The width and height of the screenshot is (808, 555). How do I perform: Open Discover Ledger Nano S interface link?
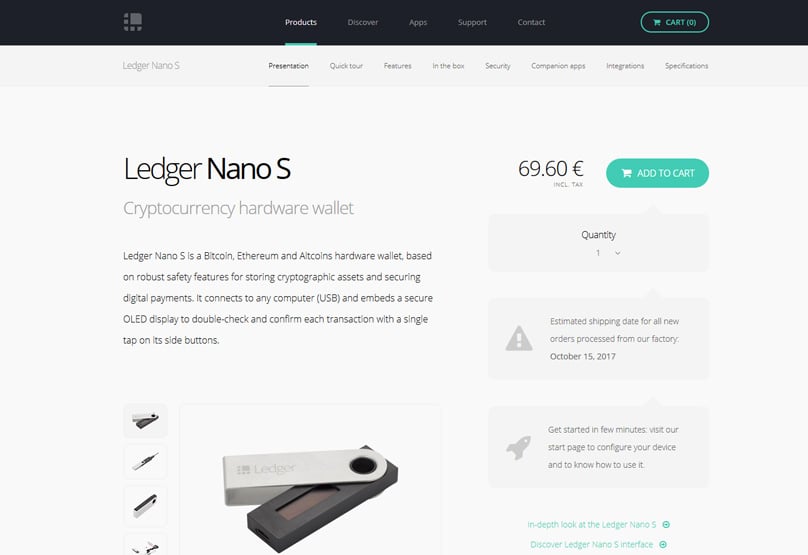pos(592,544)
